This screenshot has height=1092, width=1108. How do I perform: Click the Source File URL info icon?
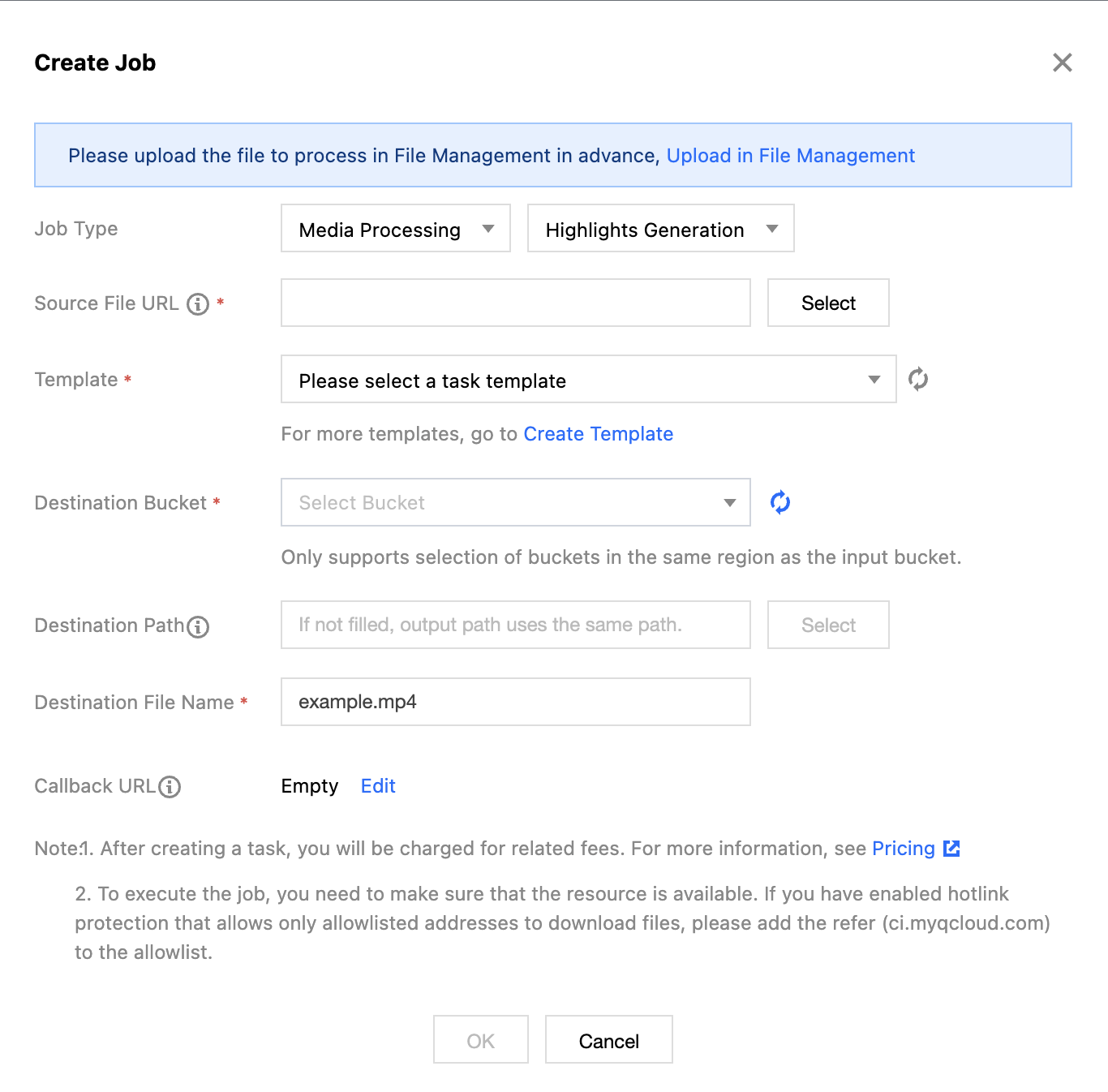pyautogui.click(x=198, y=304)
